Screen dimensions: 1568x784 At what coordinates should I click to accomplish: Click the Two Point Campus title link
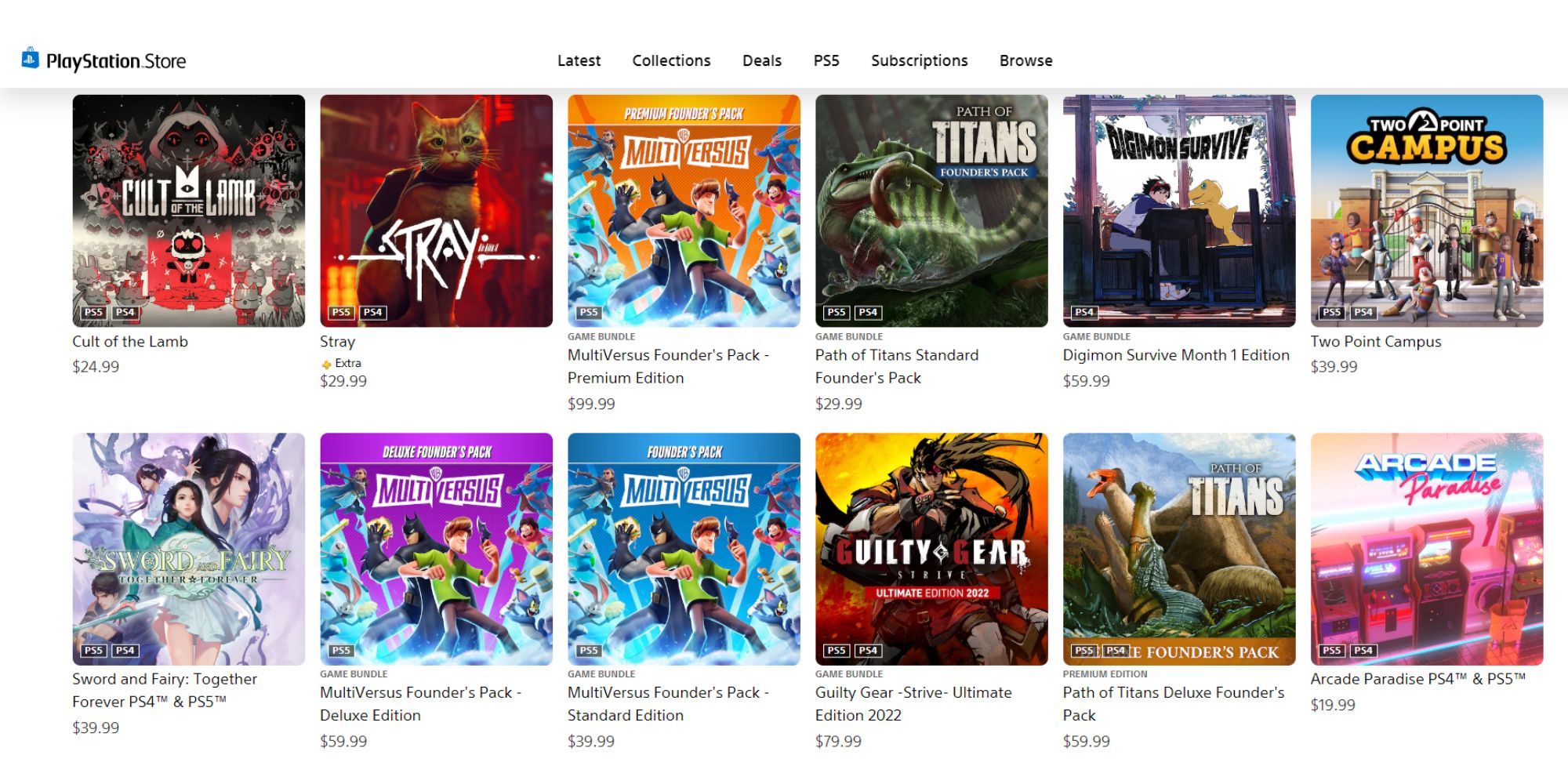[x=1376, y=342]
